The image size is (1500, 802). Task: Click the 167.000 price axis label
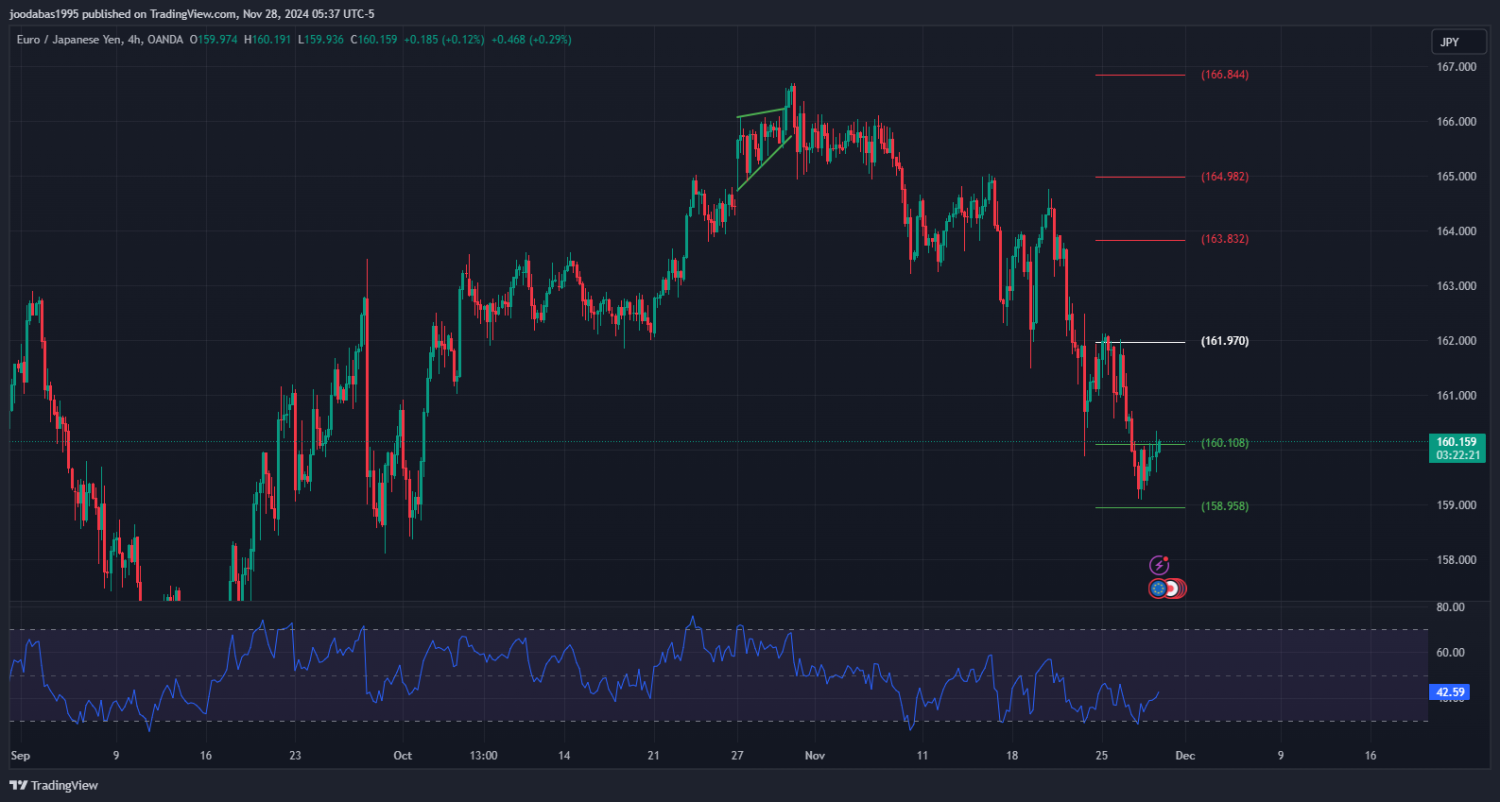(1457, 67)
